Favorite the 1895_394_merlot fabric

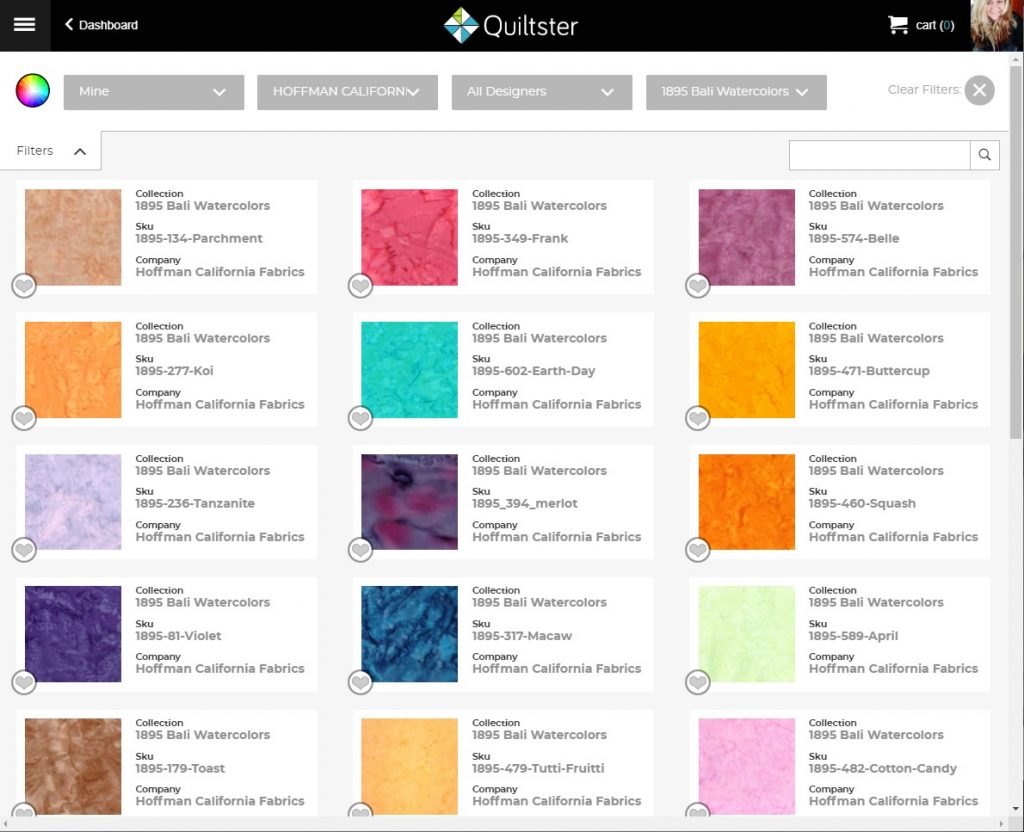tap(360, 550)
